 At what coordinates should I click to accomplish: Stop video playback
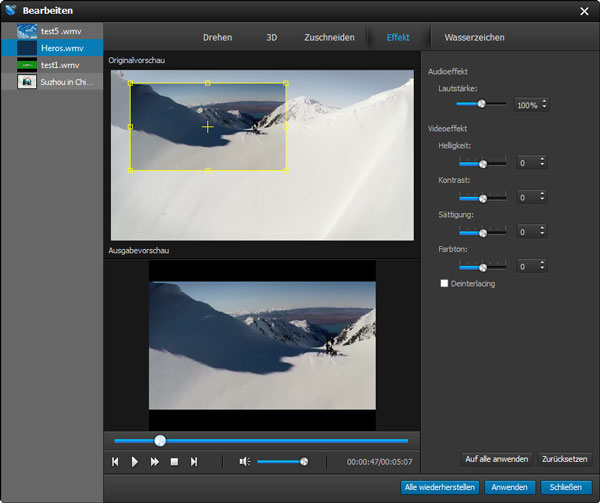(x=174, y=461)
